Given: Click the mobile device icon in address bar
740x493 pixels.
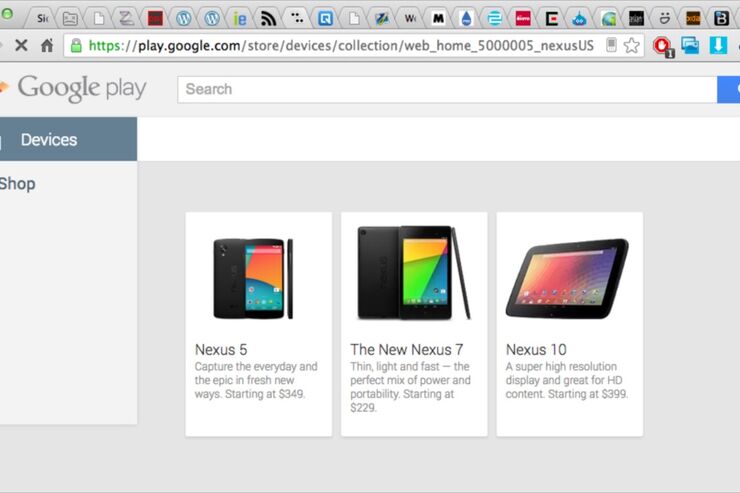Looking at the screenshot, I should coord(611,45).
